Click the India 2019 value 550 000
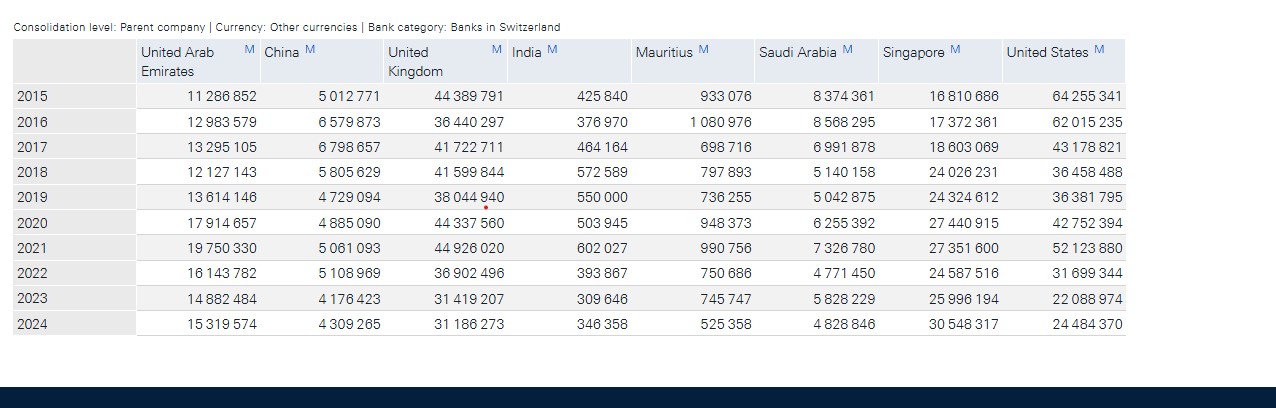Image resolution: width=1276 pixels, height=408 pixels. (602, 198)
